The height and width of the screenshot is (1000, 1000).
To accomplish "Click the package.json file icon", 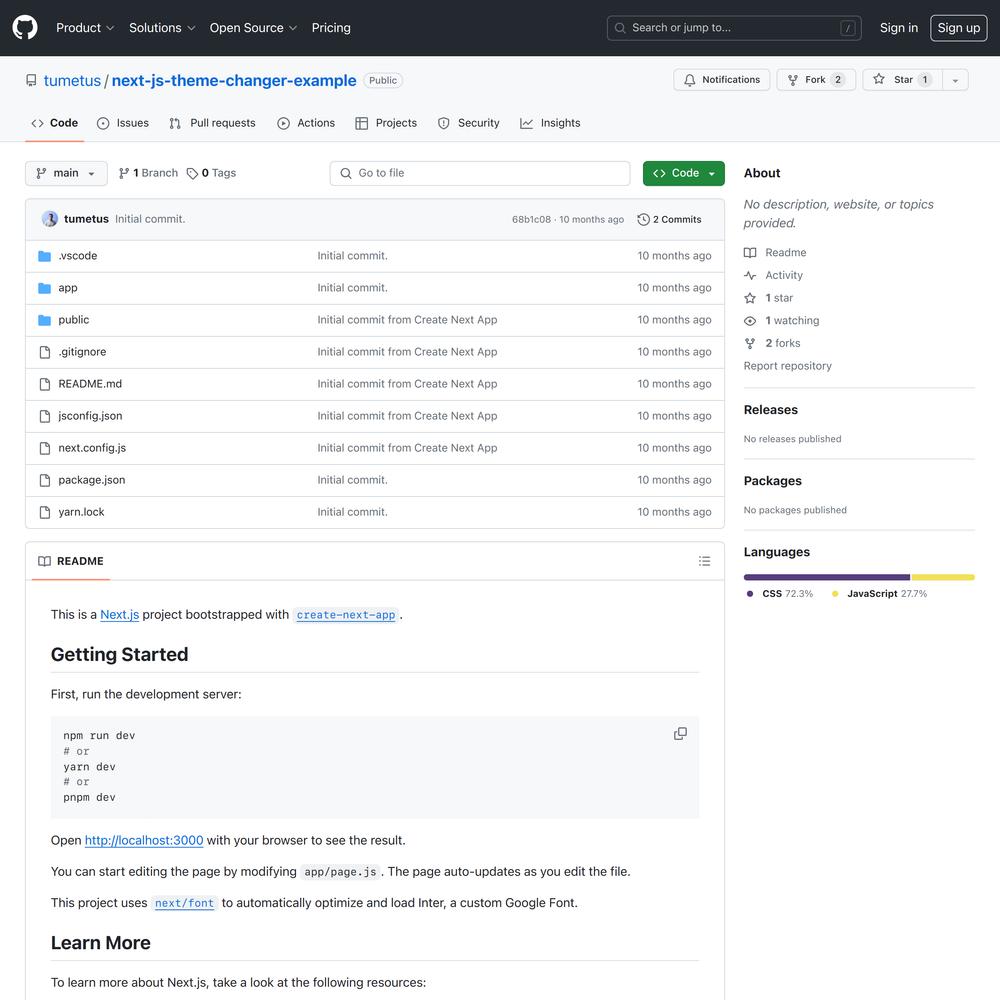I will coord(45,480).
